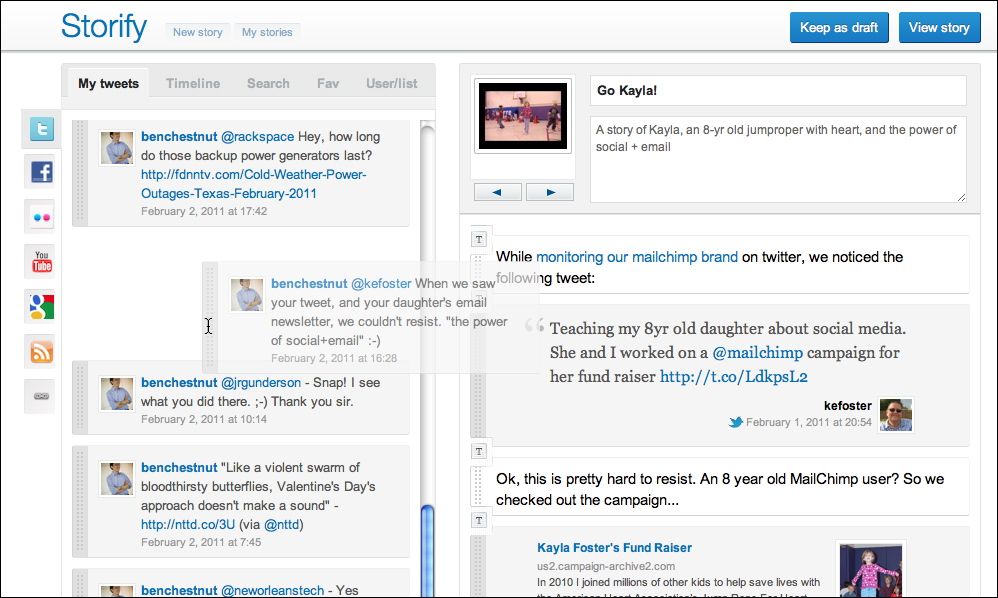The width and height of the screenshot is (998, 598).
Task: Click the @rackspace mention
Action: tap(257, 137)
